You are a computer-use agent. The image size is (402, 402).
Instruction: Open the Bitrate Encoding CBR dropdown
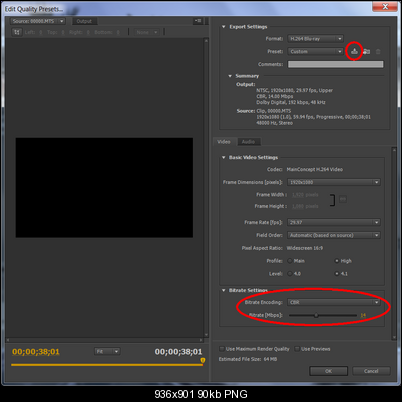(x=334, y=302)
